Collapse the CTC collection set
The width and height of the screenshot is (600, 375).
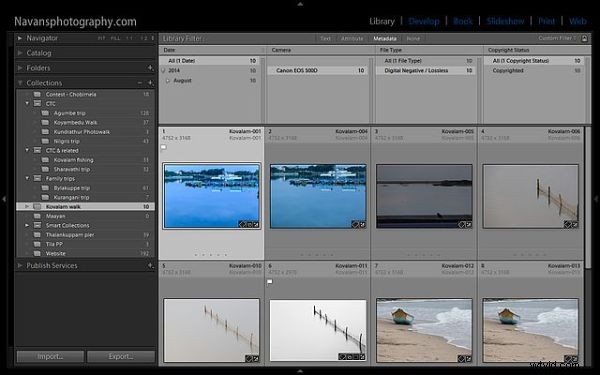[27, 104]
